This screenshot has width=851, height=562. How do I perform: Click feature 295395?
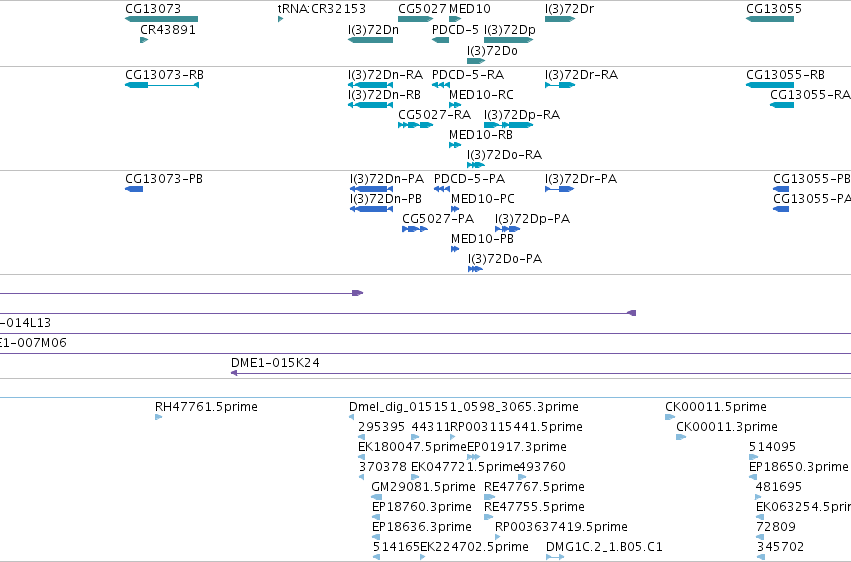361,437
